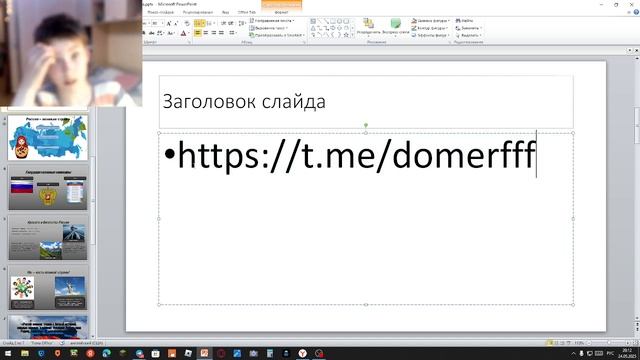The width and height of the screenshot is (640, 360).
Task: Click the Find button in Editing group
Action: coord(464,20)
